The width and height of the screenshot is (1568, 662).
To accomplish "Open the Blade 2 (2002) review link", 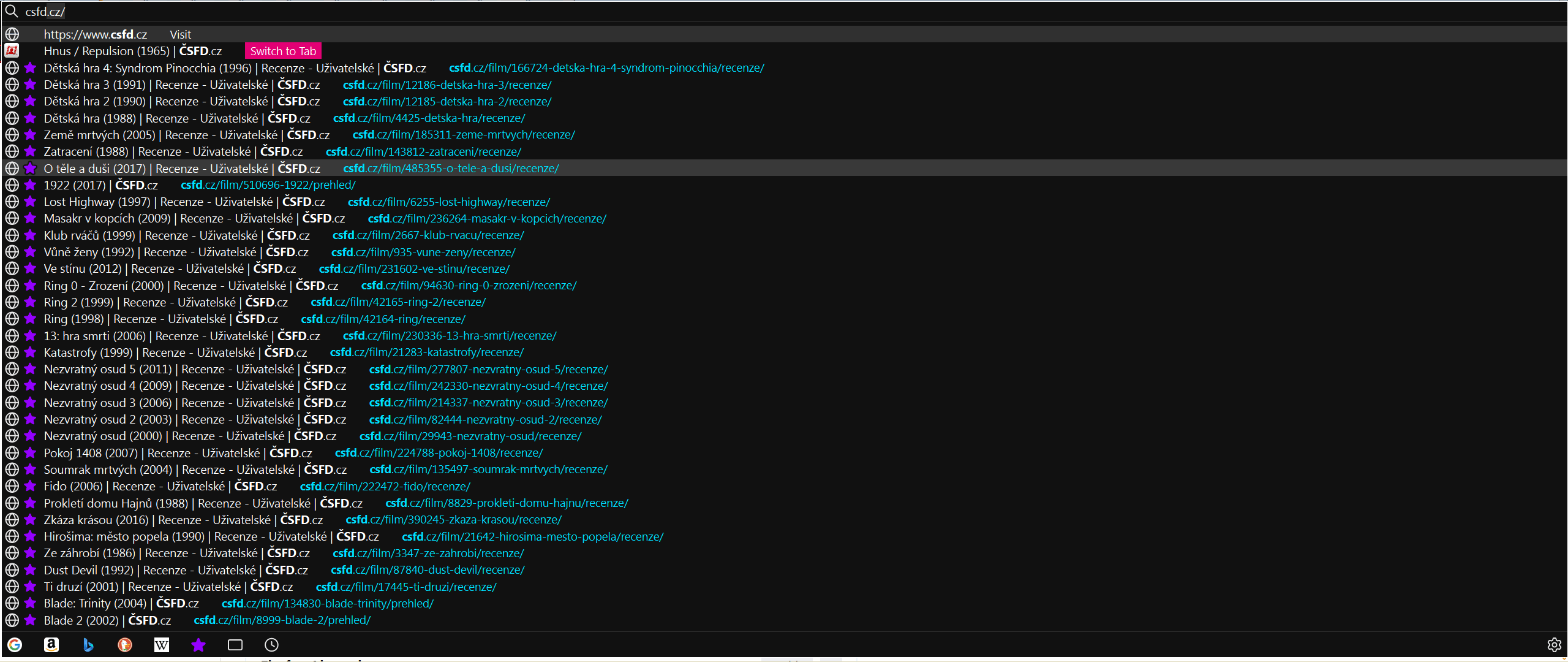I will pos(282,620).
